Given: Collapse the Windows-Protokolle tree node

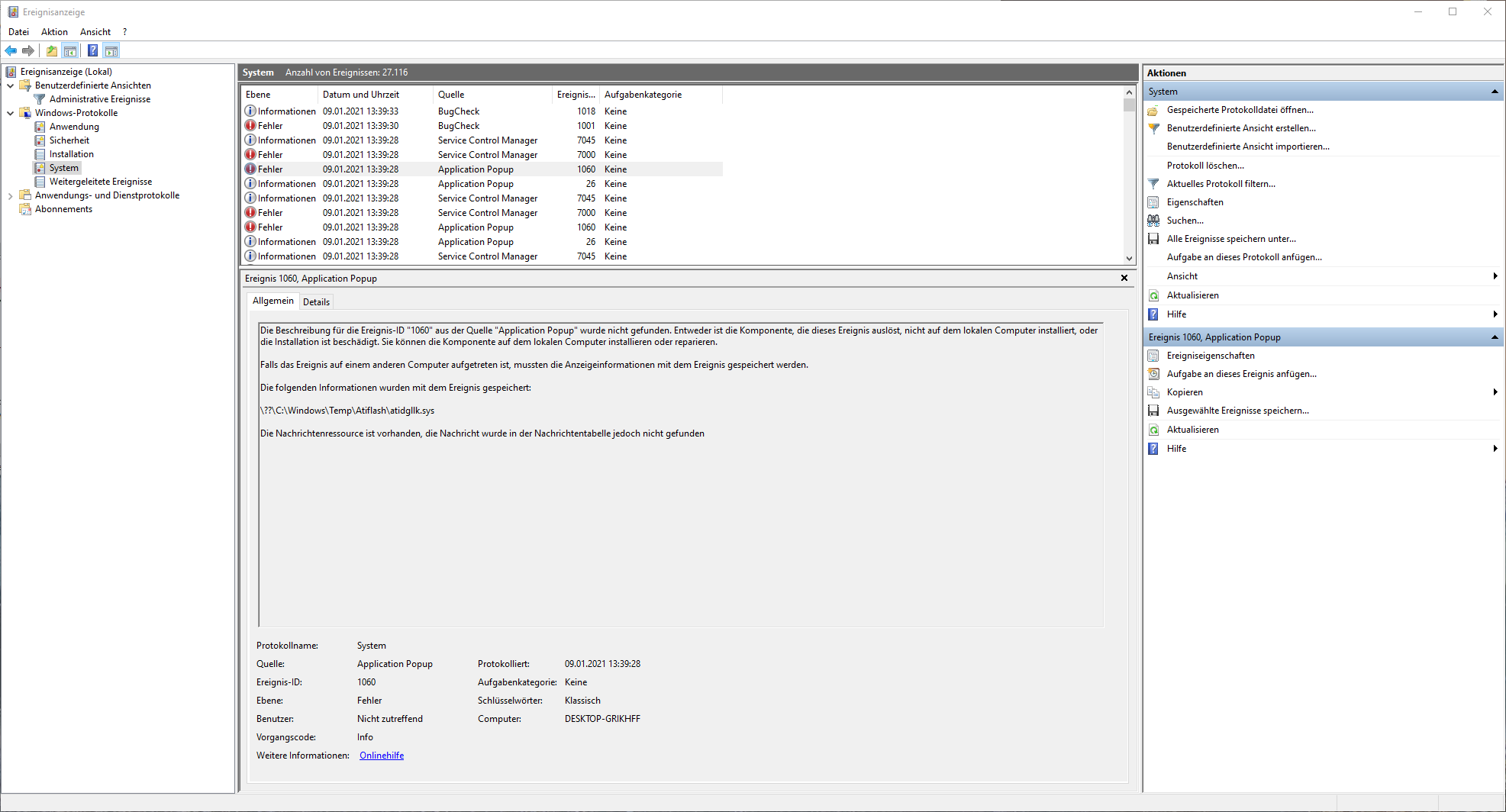Looking at the screenshot, I should click(11, 113).
